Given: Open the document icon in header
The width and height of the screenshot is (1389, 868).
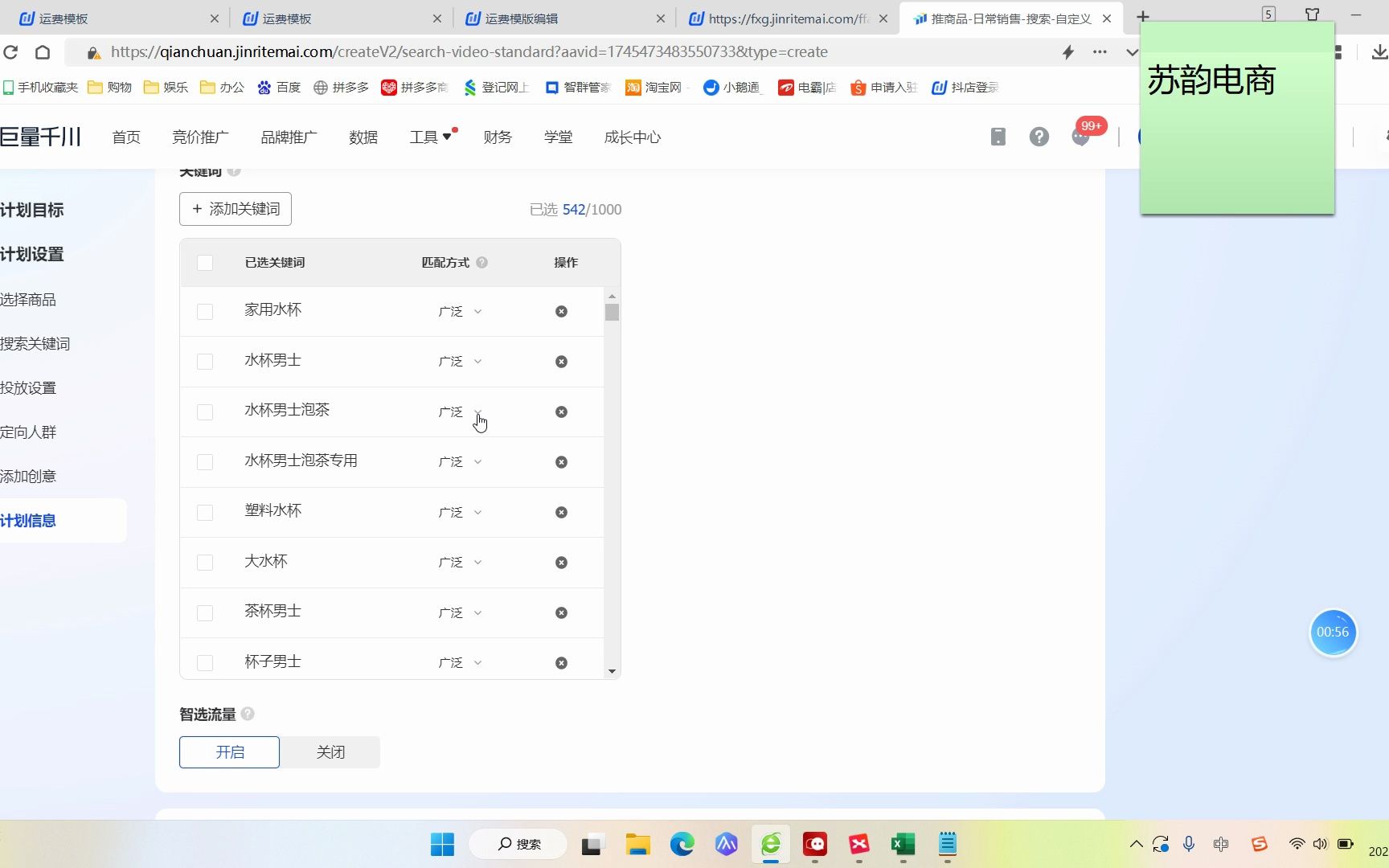Looking at the screenshot, I should click(998, 137).
